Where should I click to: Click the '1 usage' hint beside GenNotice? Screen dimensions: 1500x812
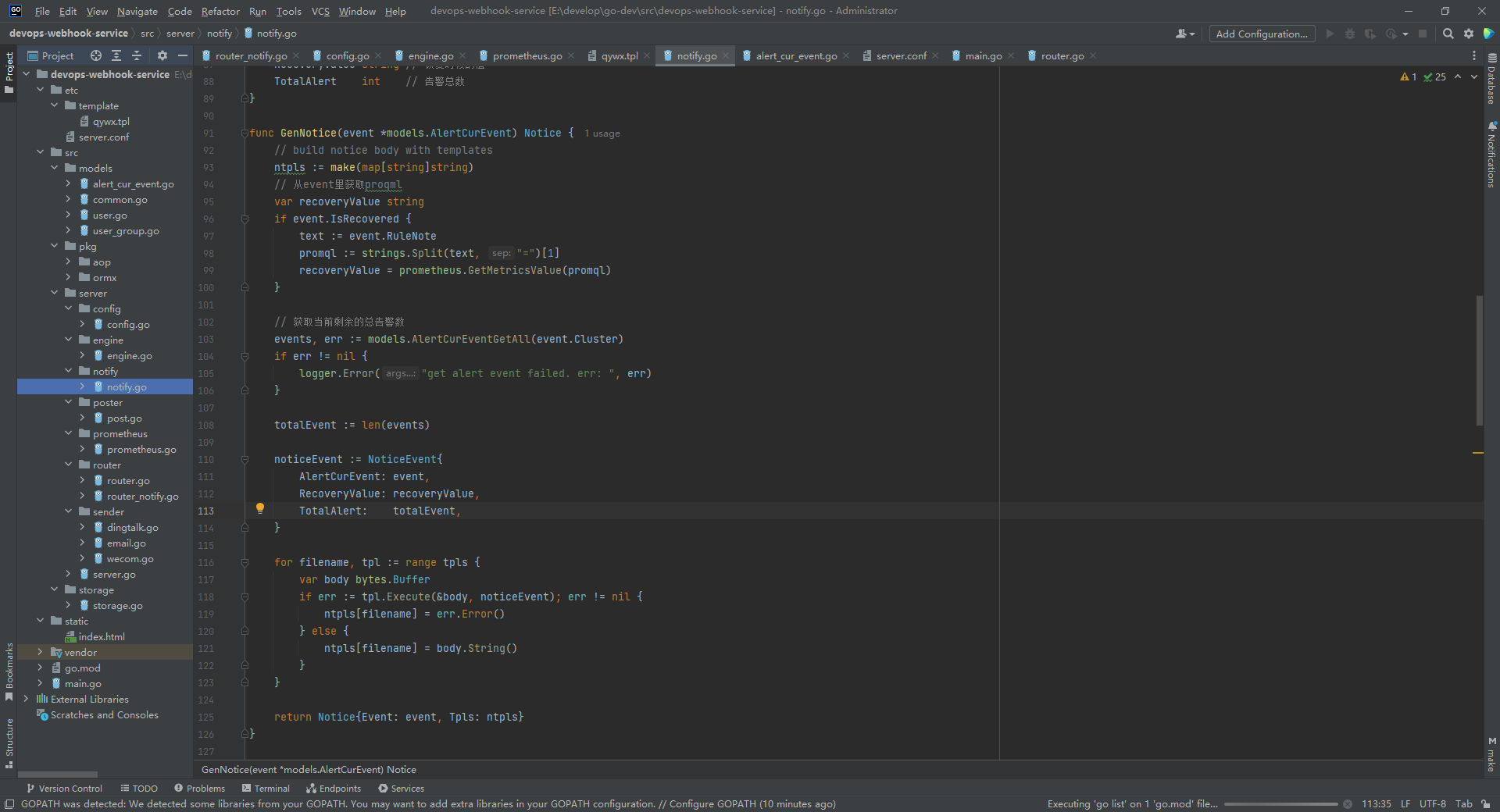pyautogui.click(x=602, y=134)
